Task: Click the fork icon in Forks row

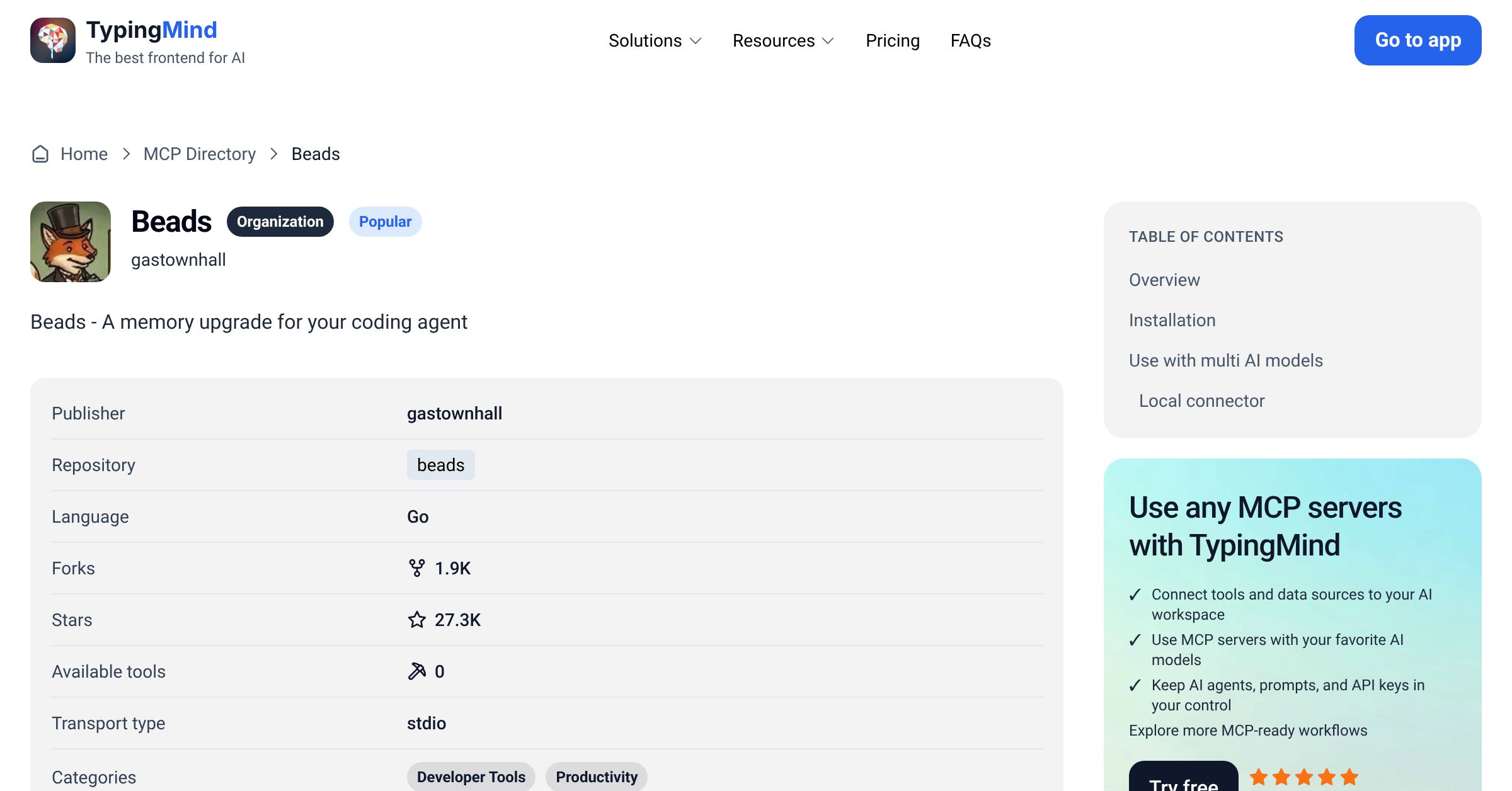Action: 416,568
